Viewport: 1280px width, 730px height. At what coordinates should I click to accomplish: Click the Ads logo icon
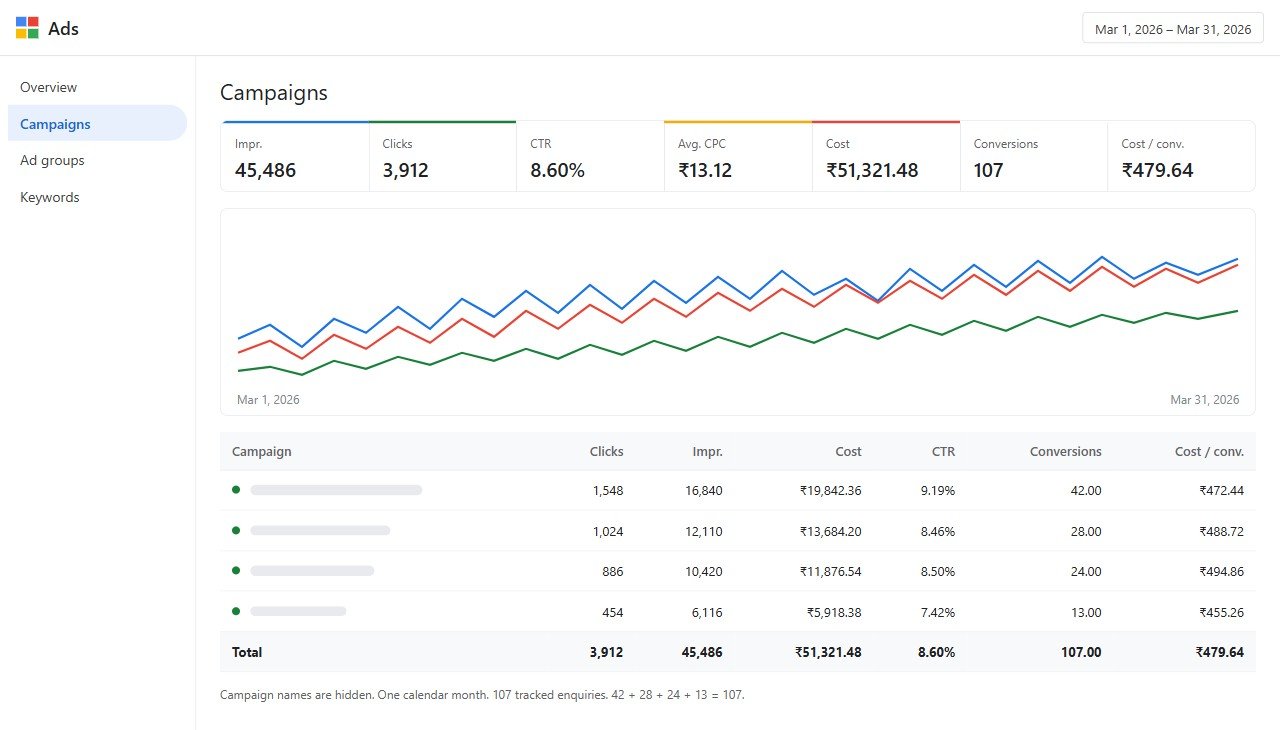tap(27, 28)
